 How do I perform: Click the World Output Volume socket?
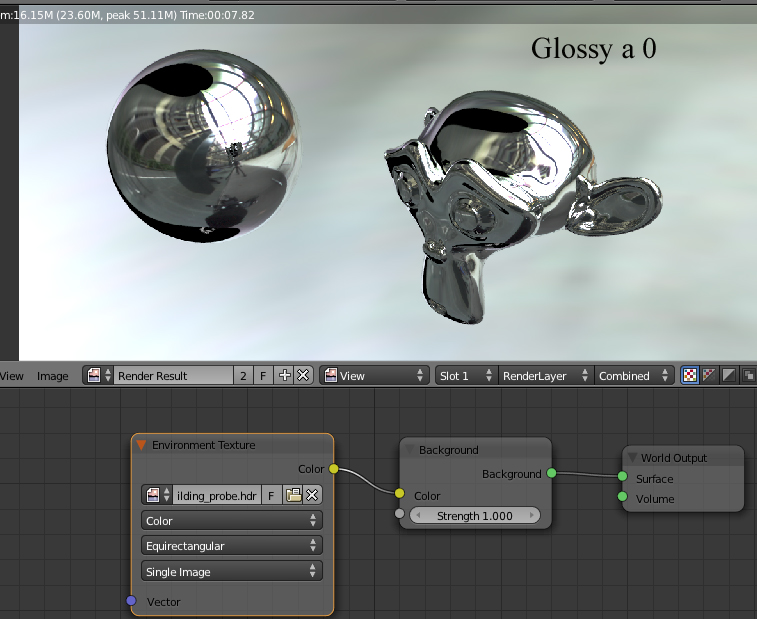(x=622, y=496)
